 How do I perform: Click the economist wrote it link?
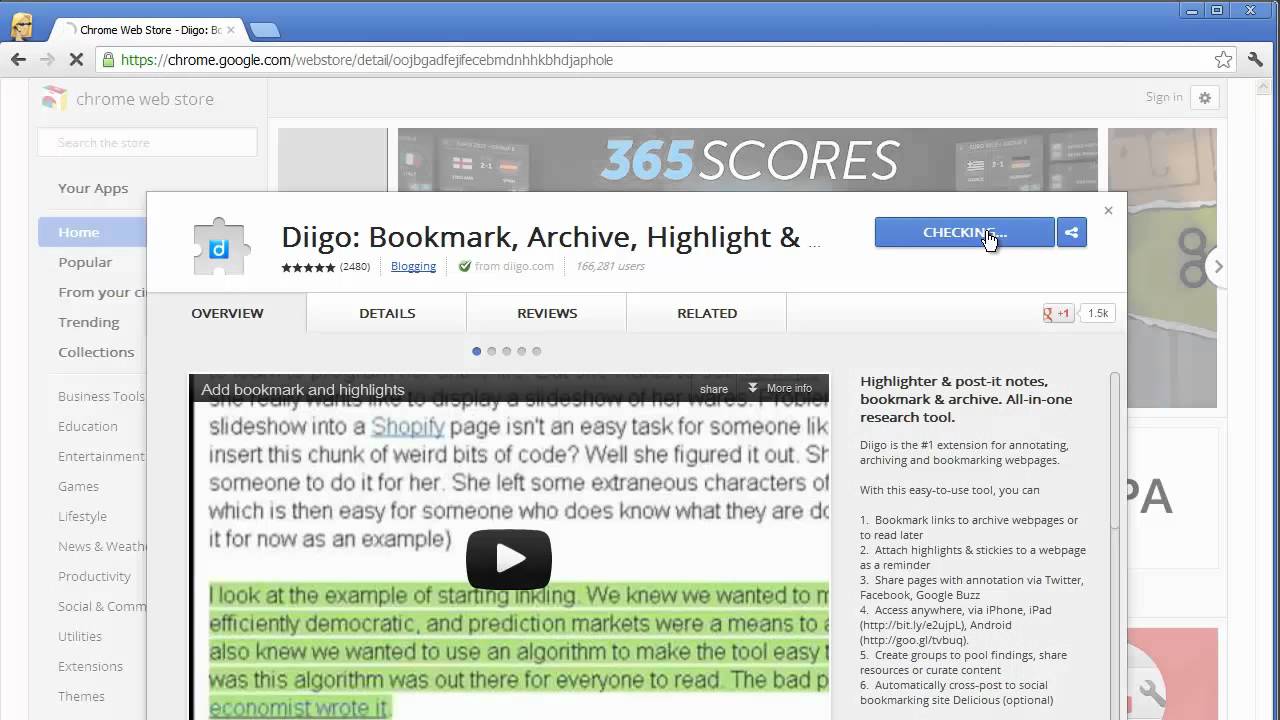tap(298, 708)
